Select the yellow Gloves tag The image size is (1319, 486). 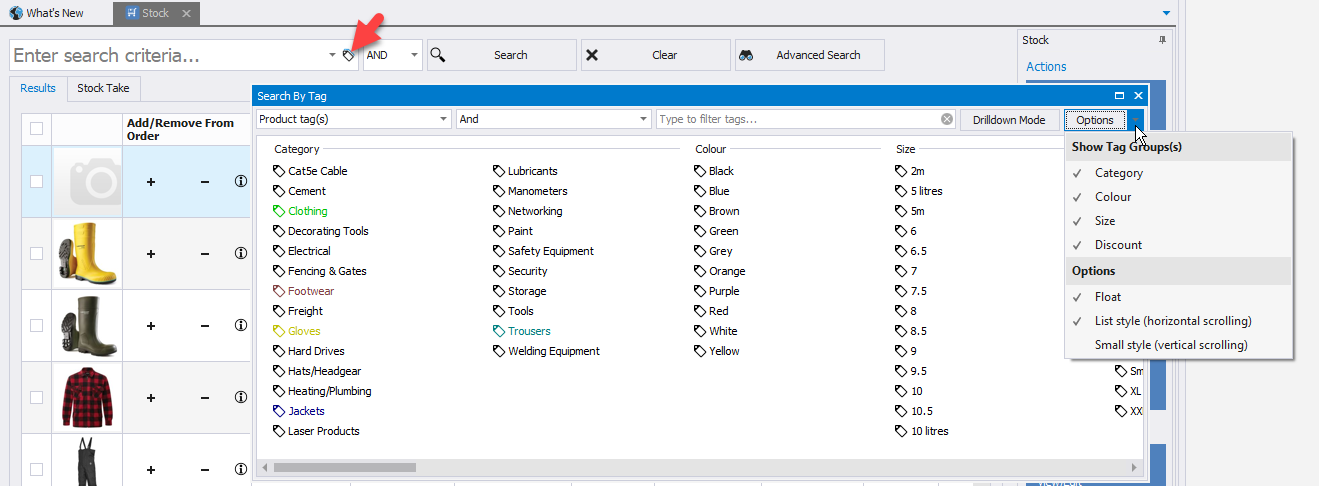[x=304, y=331]
